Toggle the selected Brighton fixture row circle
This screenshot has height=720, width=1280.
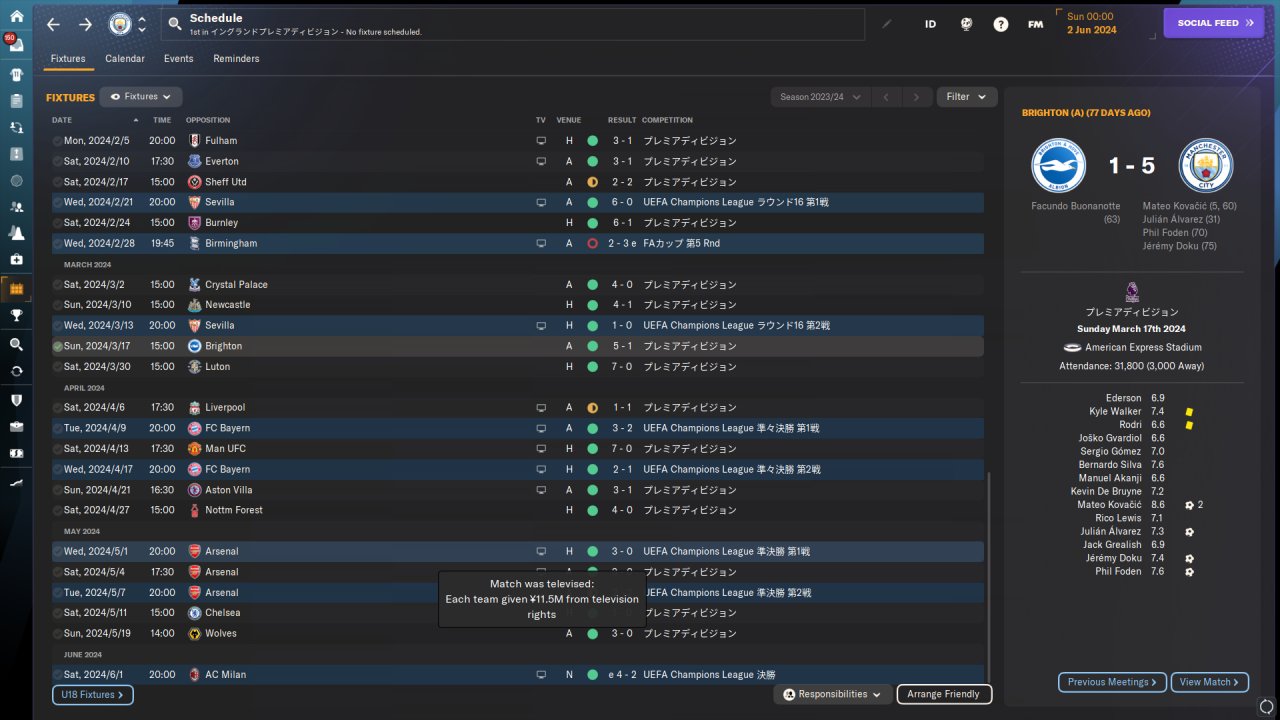pyautogui.click(x=57, y=346)
